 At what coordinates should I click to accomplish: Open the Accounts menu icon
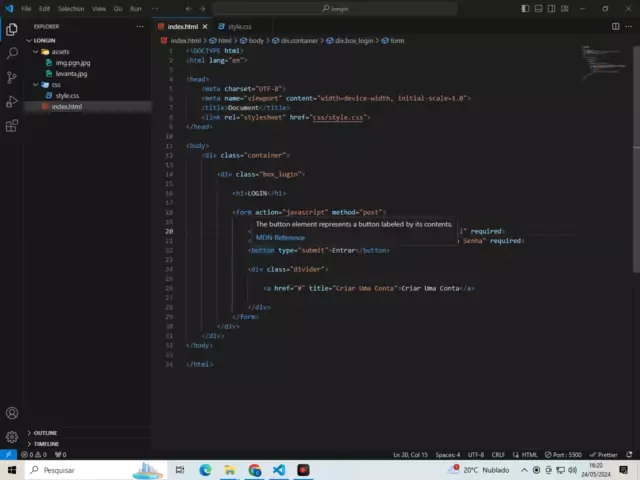pos(12,413)
